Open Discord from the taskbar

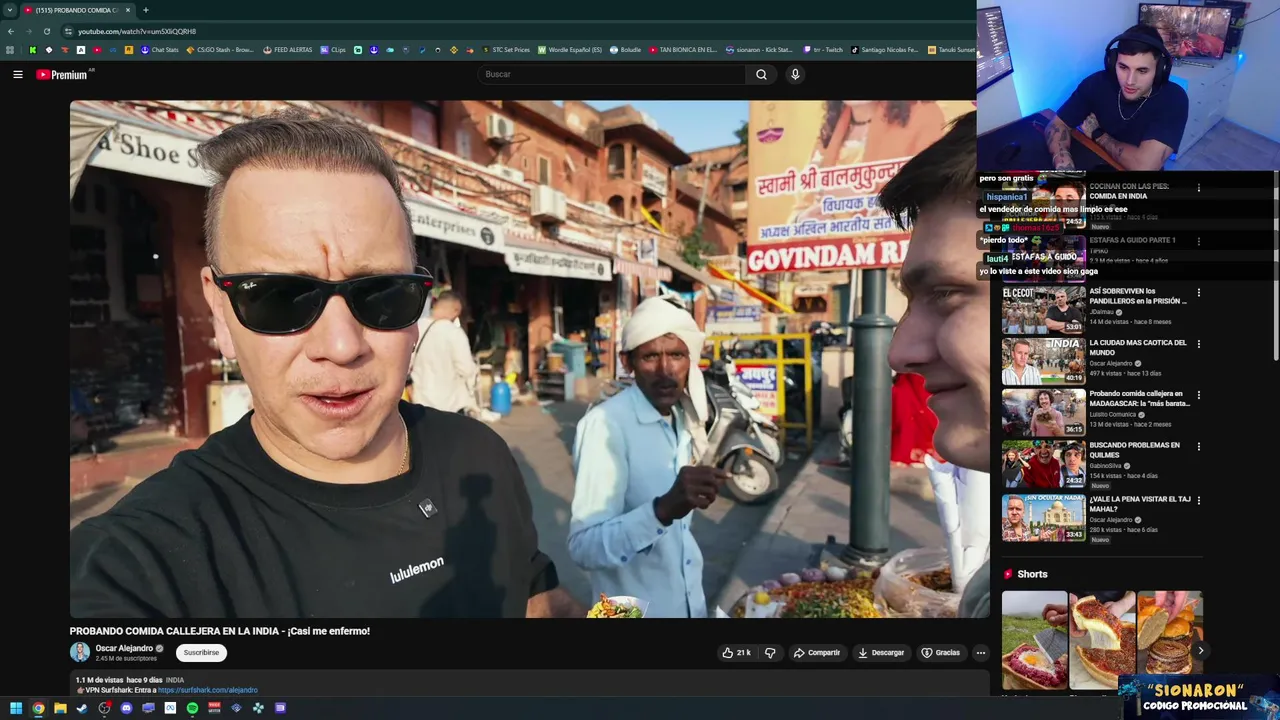126,708
